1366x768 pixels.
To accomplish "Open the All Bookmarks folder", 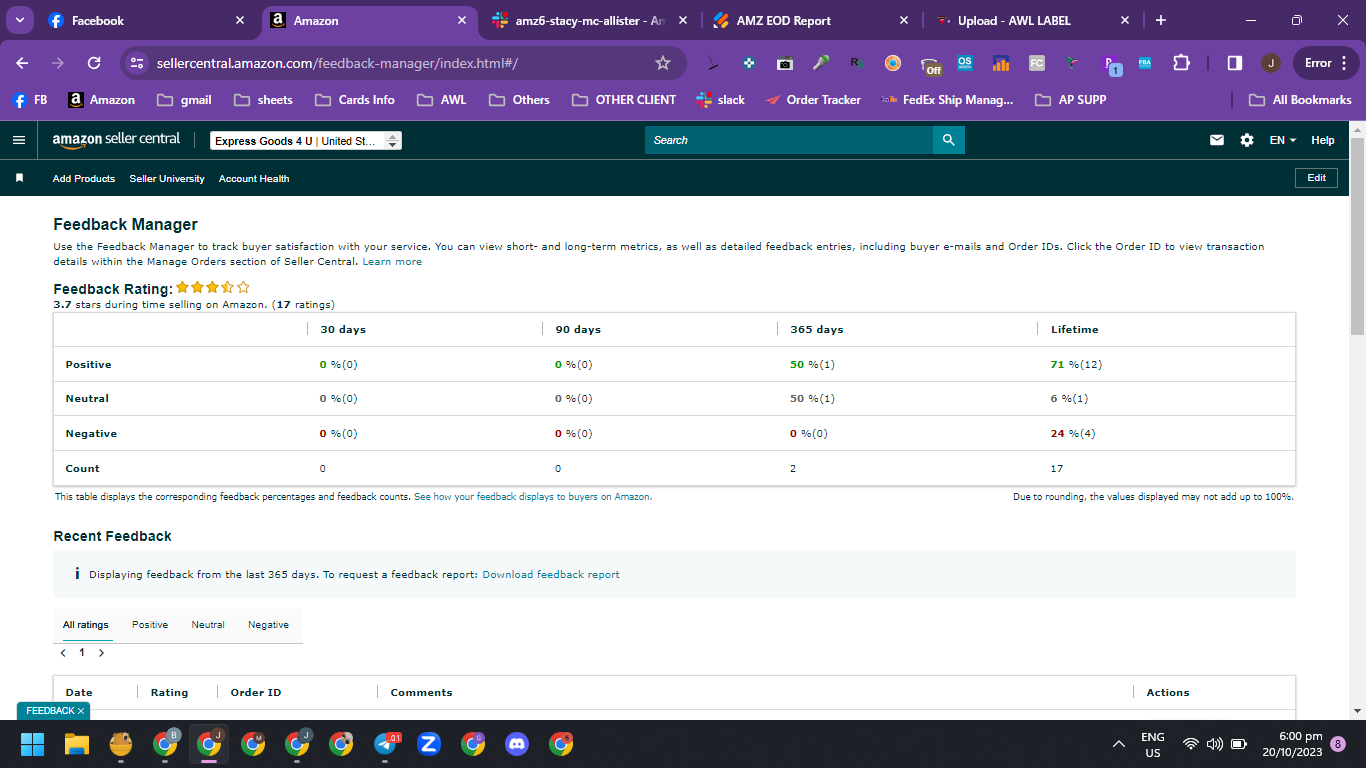I will click(x=1301, y=100).
